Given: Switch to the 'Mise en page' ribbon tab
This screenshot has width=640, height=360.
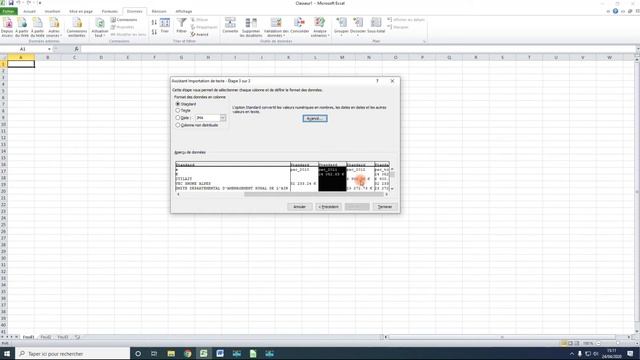Looking at the screenshot, I should 81,11.
